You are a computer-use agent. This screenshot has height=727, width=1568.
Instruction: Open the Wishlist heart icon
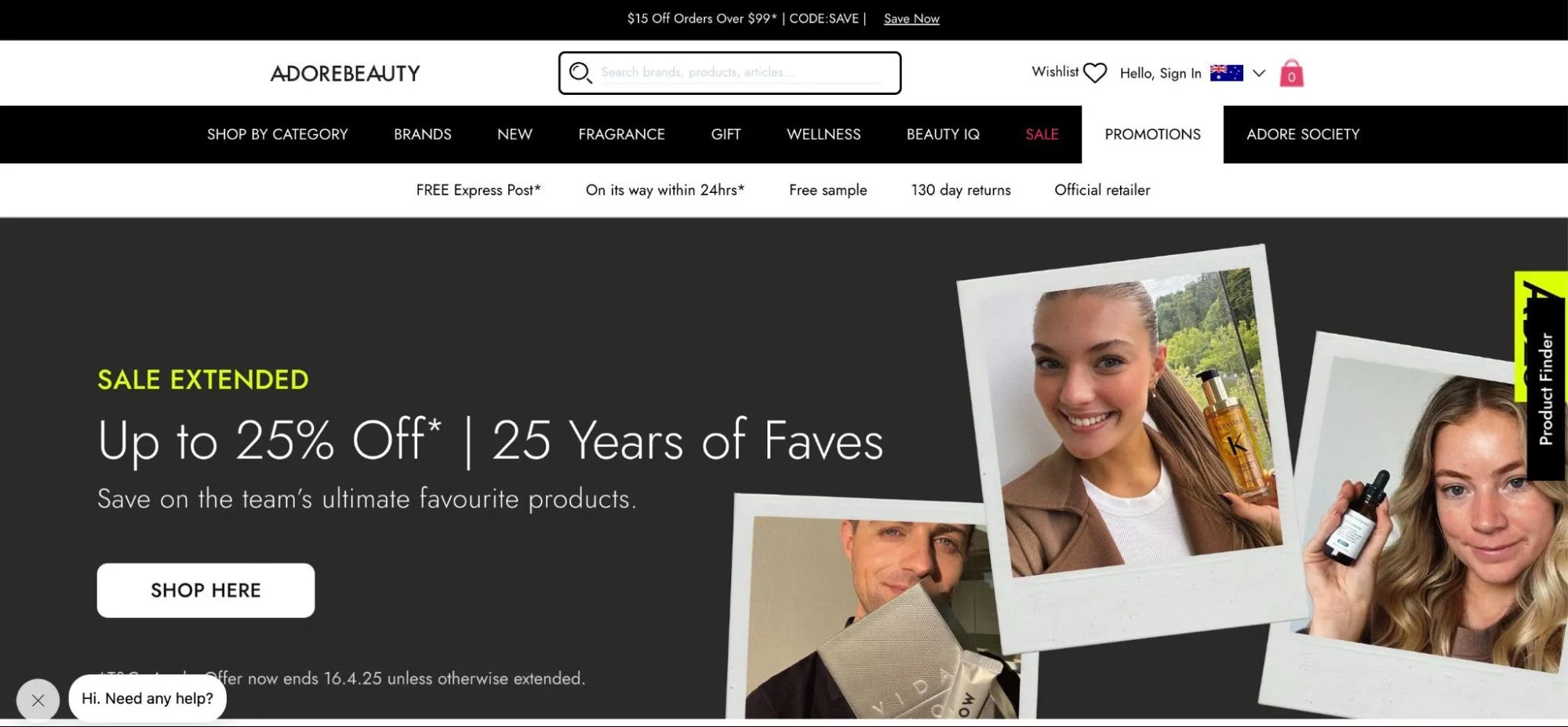click(1095, 73)
